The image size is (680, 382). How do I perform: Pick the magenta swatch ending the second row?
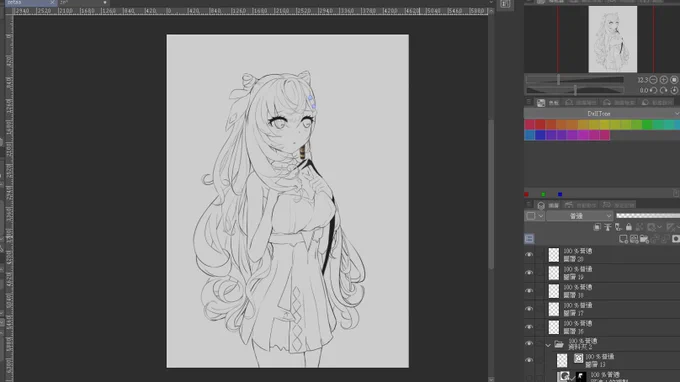[605, 135]
